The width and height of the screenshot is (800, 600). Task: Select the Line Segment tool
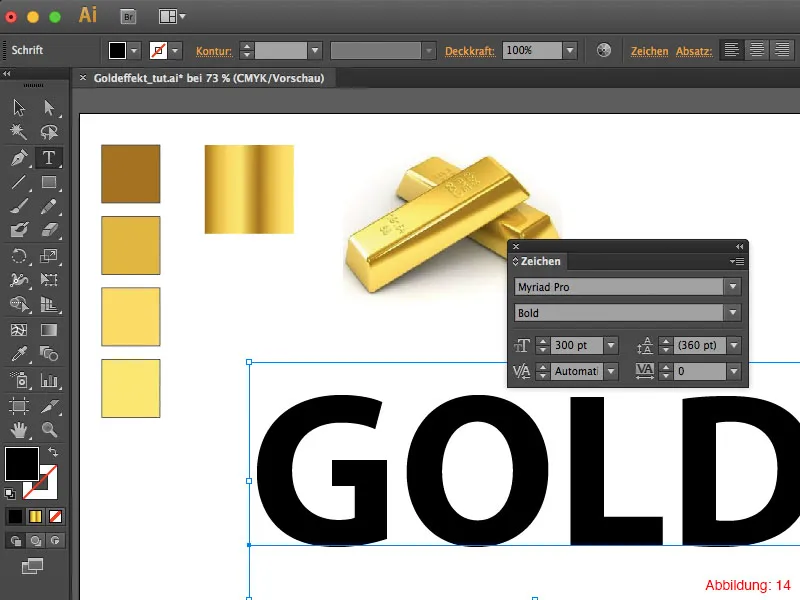click(x=19, y=182)
